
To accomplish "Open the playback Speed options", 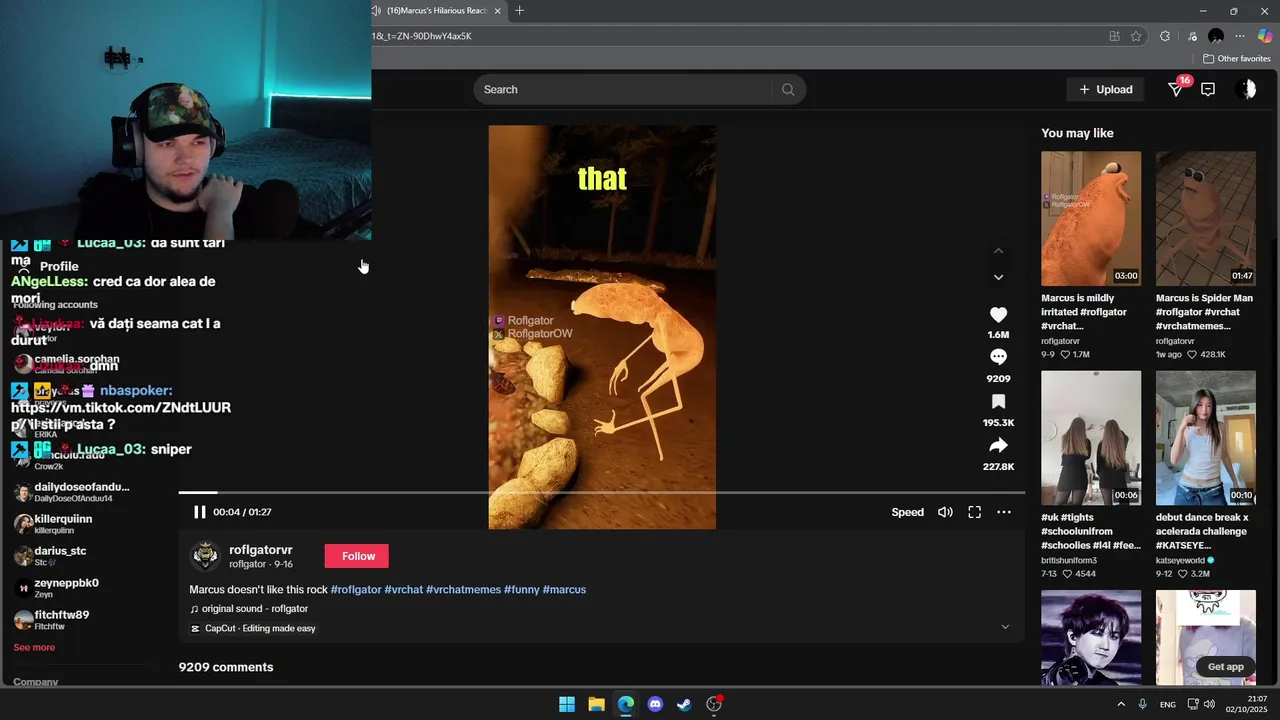I will click(907, 512).
